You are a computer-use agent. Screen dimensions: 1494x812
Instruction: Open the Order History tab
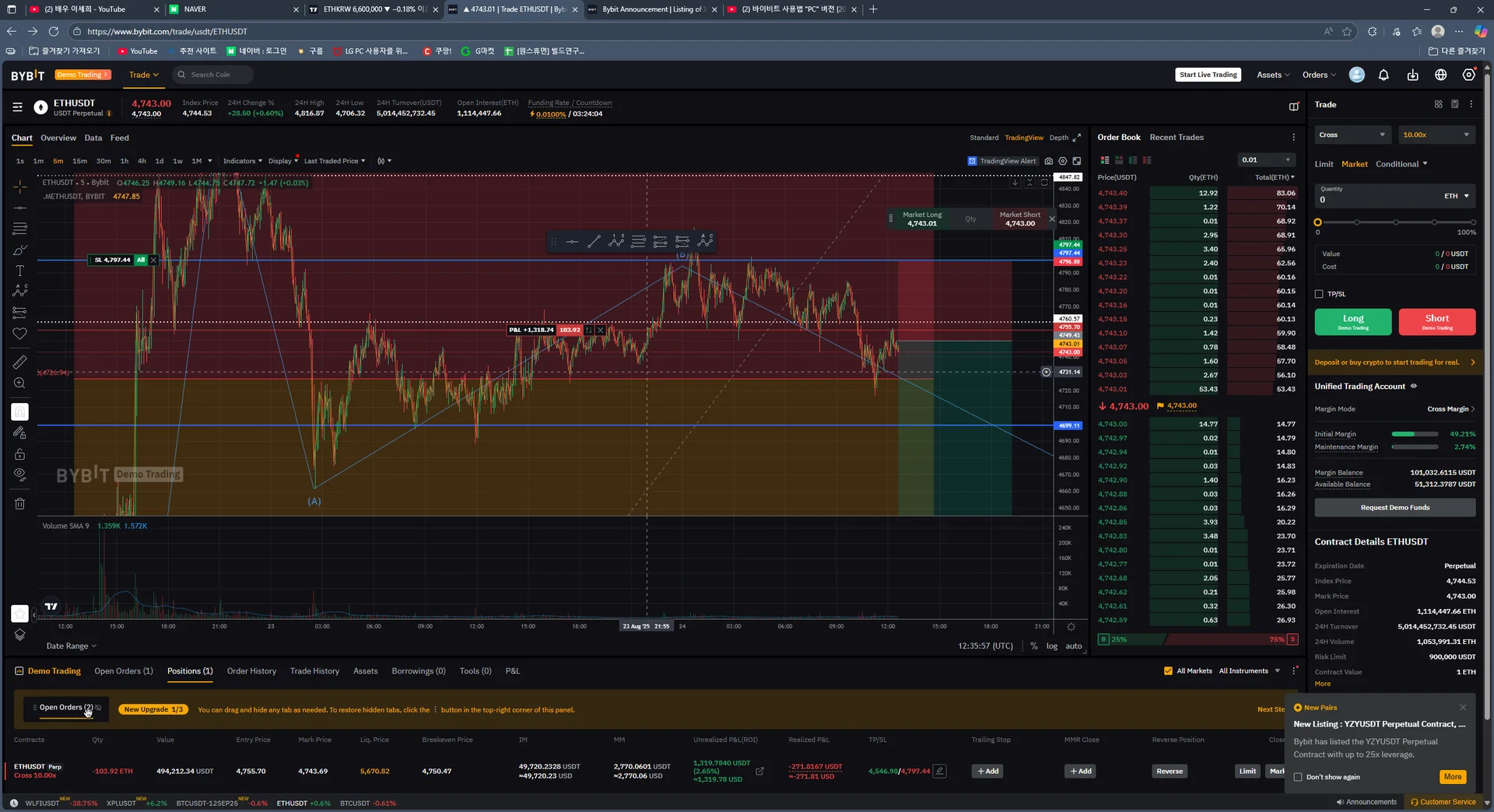(251, 671)
